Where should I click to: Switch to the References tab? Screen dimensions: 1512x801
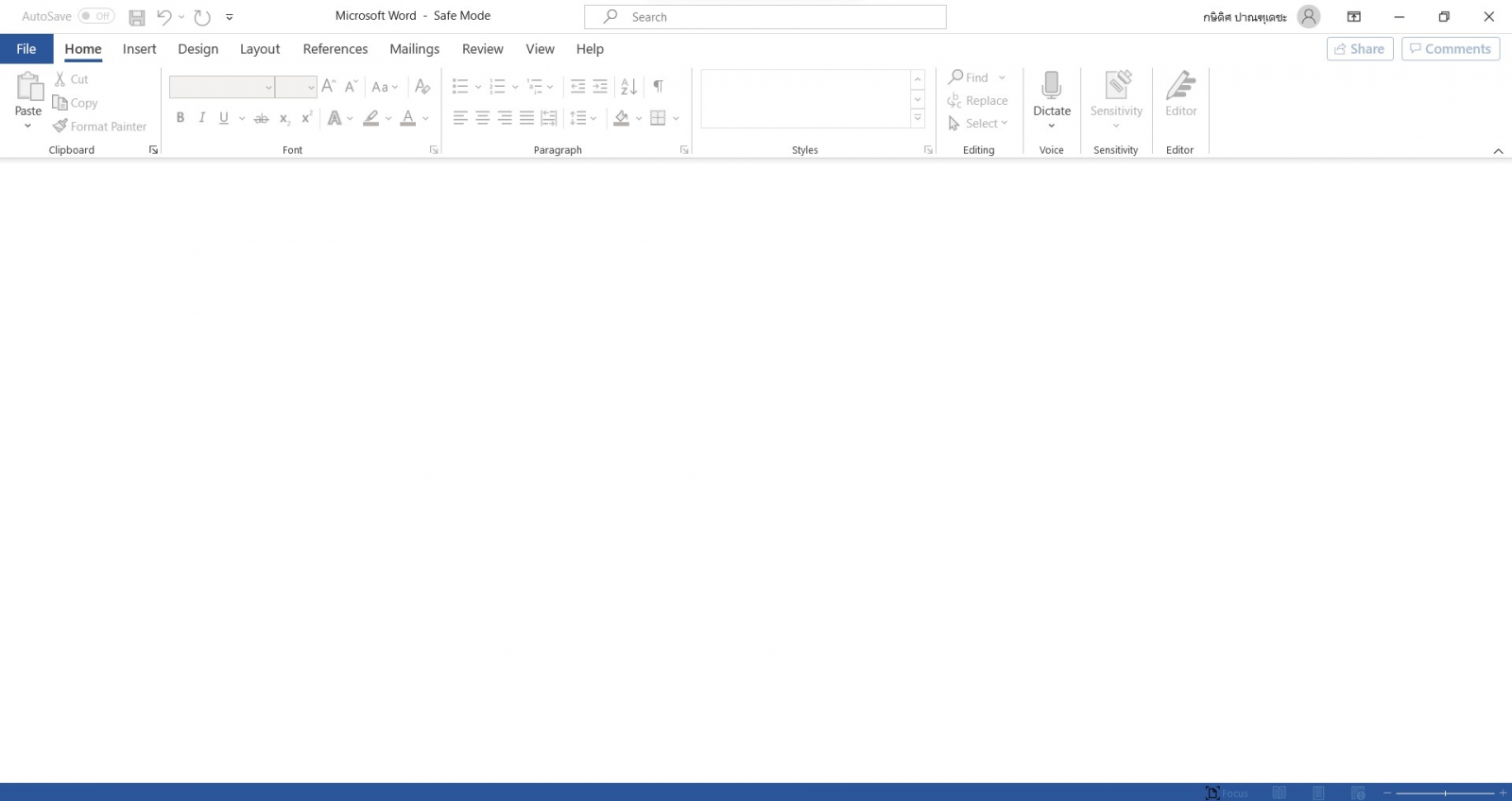pos(335,49)
